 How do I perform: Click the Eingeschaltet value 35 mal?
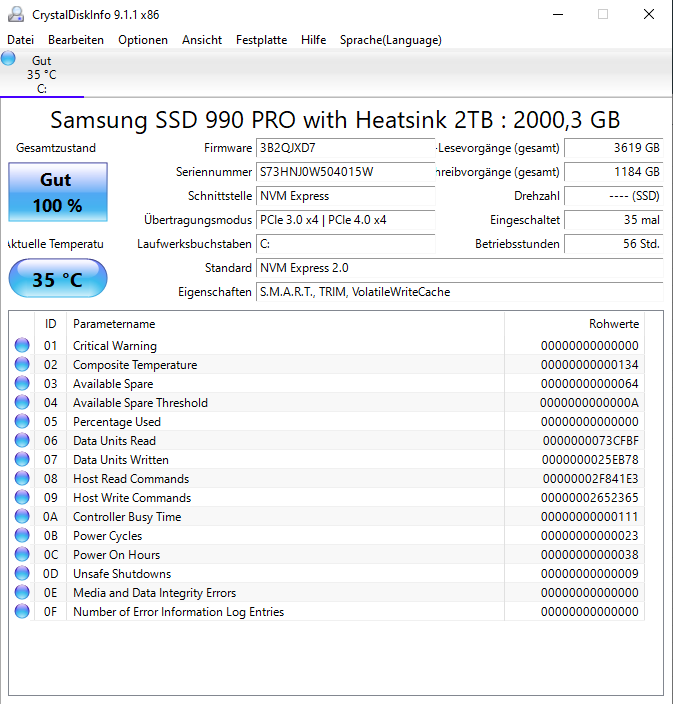(614, 220)
